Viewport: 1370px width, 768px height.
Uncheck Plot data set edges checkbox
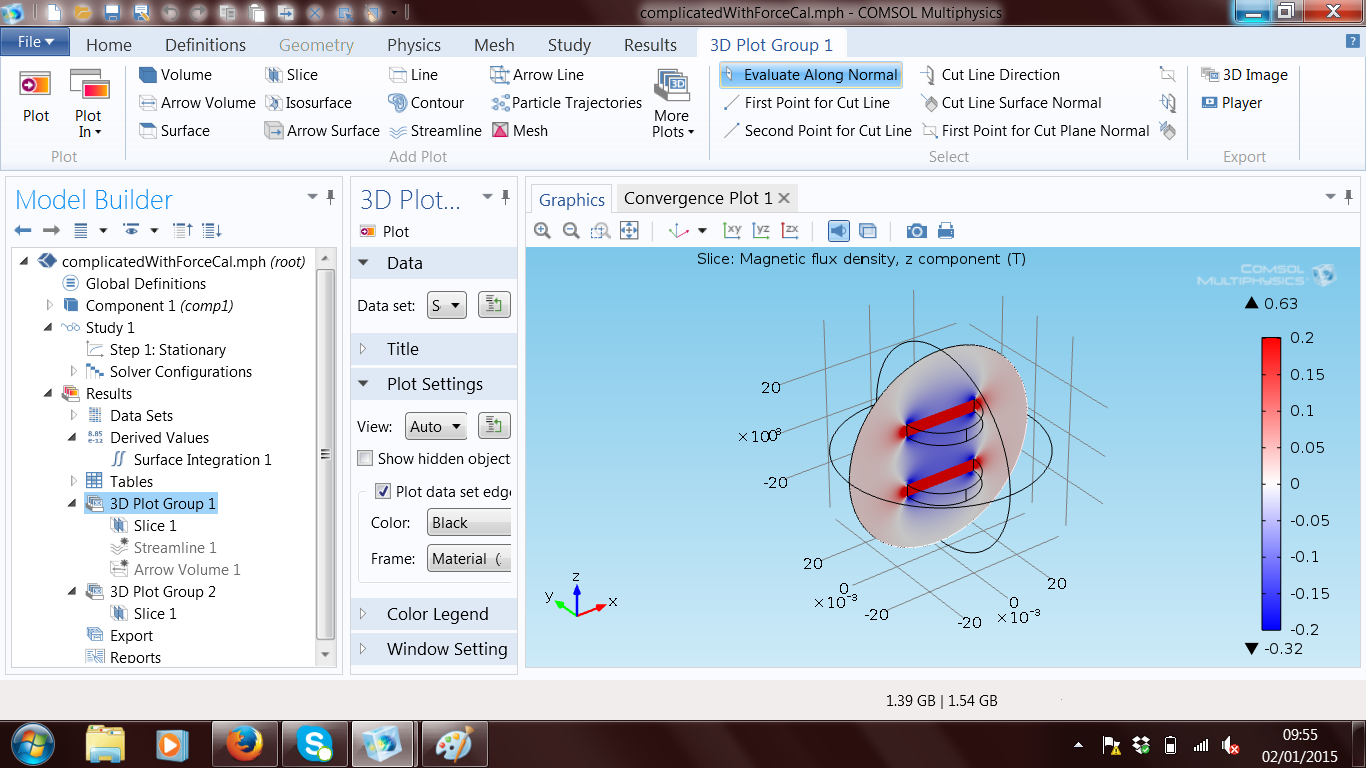tap(383, 491)
